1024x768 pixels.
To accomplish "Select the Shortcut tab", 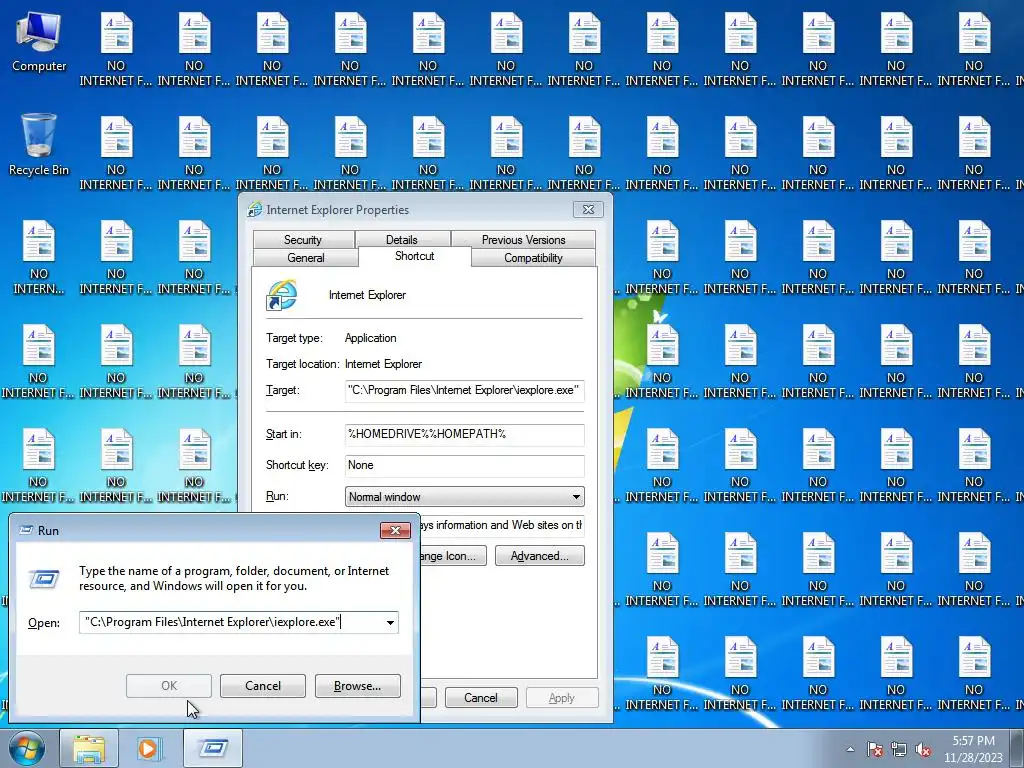I will coord(414,256).
